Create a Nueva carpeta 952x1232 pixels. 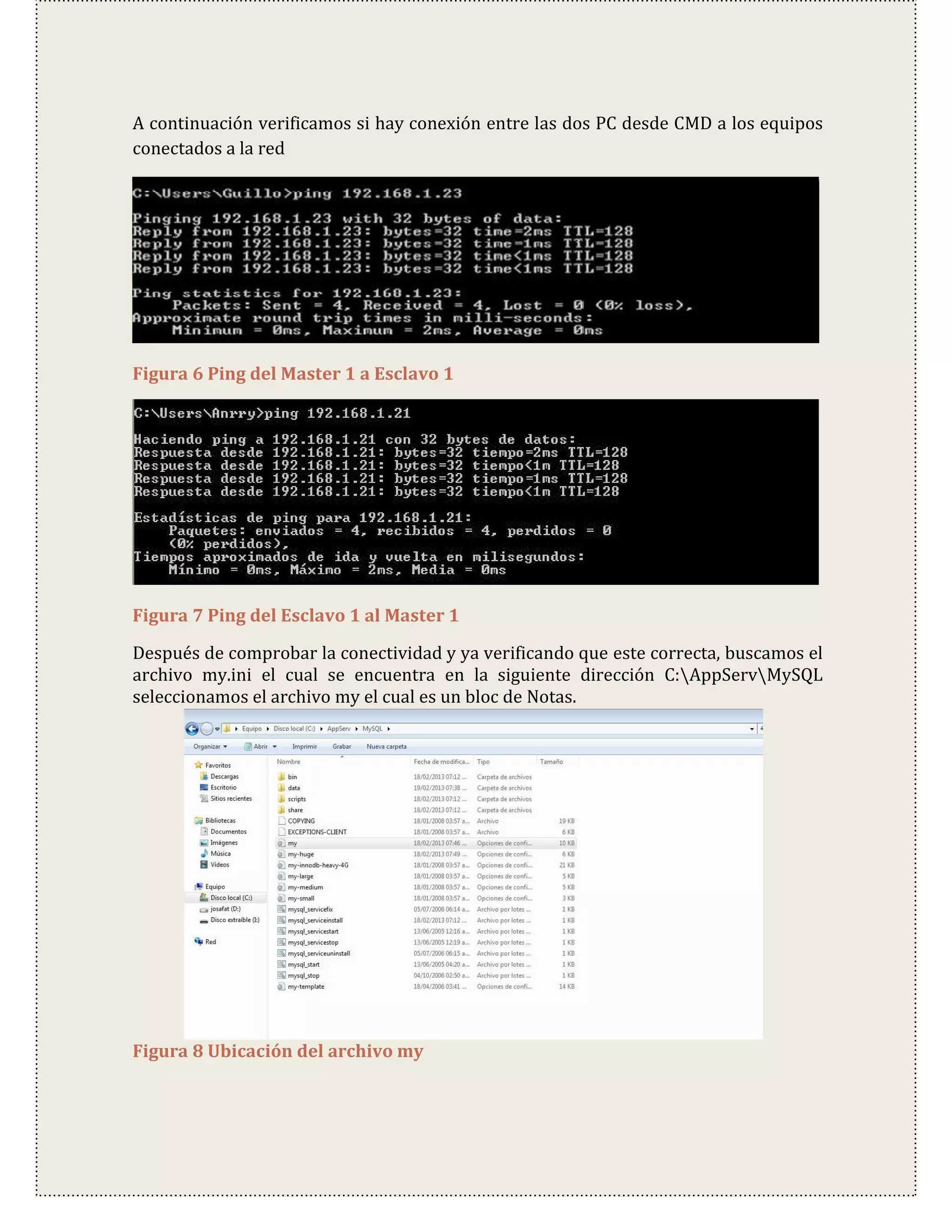386,746
